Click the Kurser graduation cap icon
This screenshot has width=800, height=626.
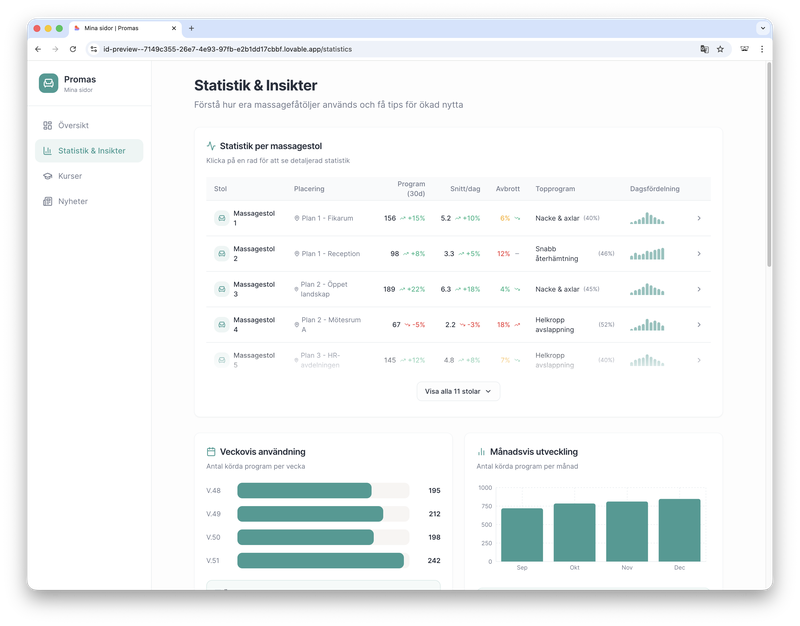(48, 176)
